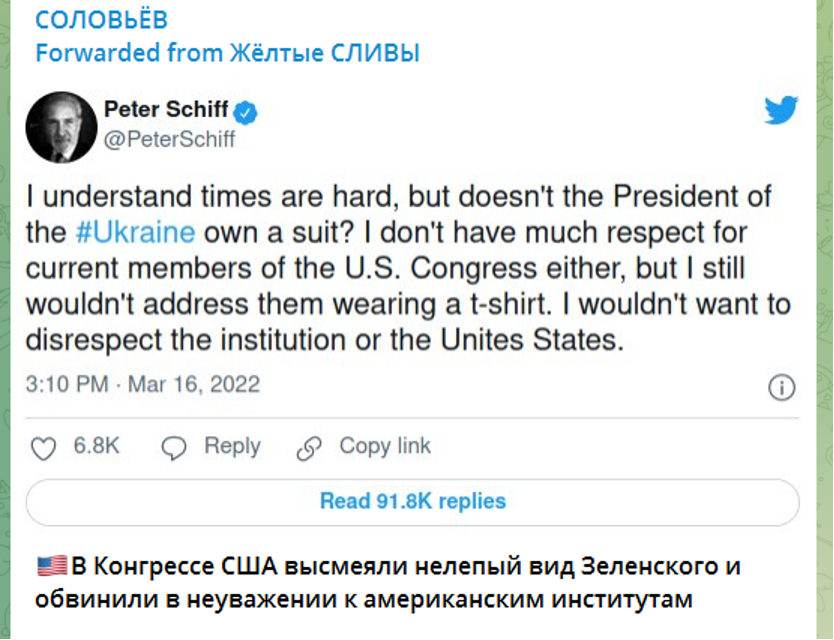Like the tweet with heart icon

click(43, 448)
